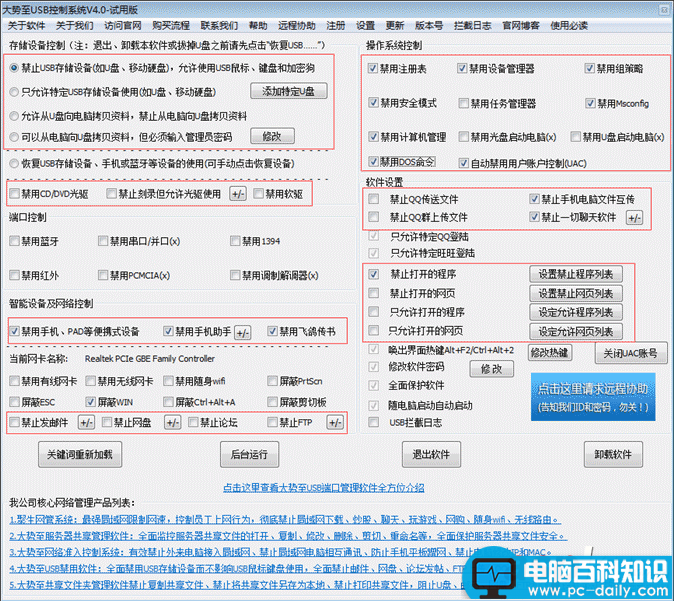Click +/- button next to 禁止发邮件
Screen dimensions: 674x601
pyautogui.click(x=86, y=423)
